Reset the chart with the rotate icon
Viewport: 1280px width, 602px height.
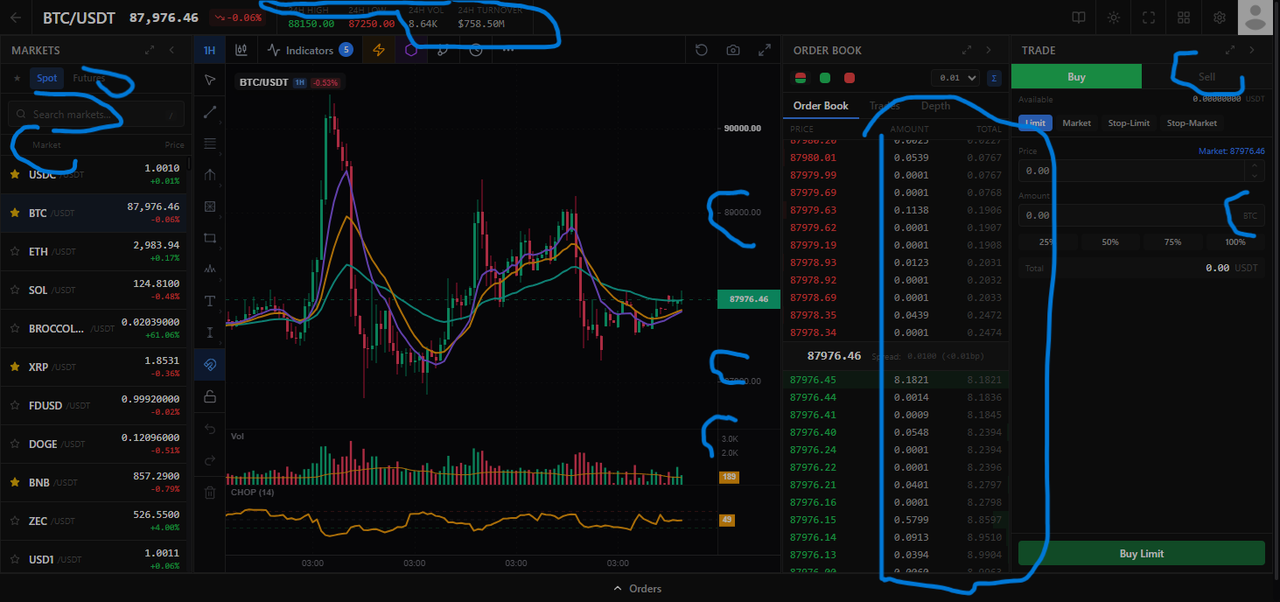[x=701, y=50]
